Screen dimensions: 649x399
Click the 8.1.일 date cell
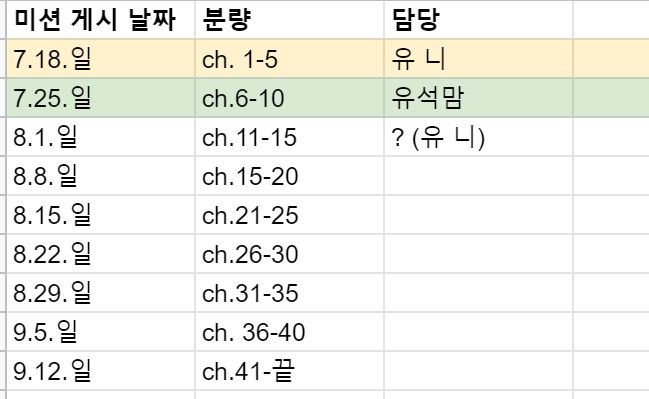click(101, 137)
